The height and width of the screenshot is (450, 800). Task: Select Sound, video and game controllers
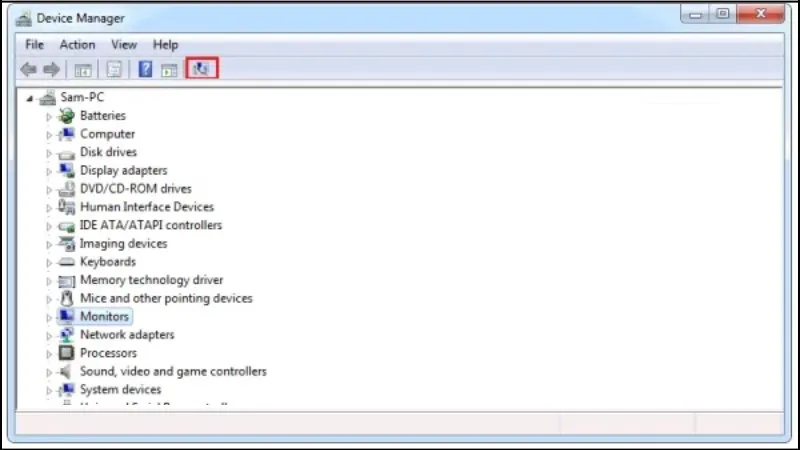173,371
